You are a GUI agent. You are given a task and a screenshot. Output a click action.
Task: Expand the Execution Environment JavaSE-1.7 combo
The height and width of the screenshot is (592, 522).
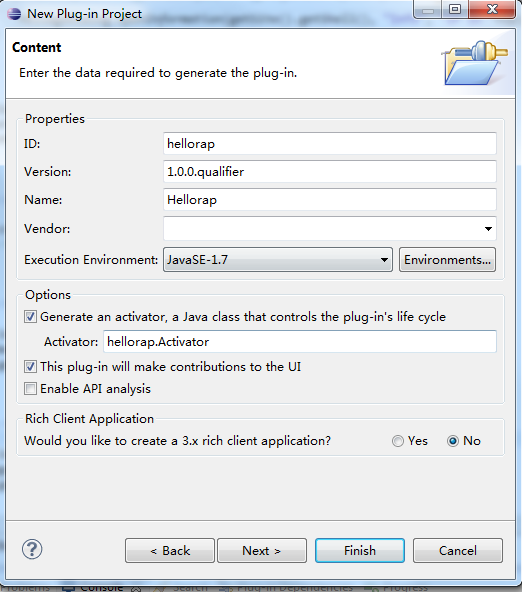[278, 260]
